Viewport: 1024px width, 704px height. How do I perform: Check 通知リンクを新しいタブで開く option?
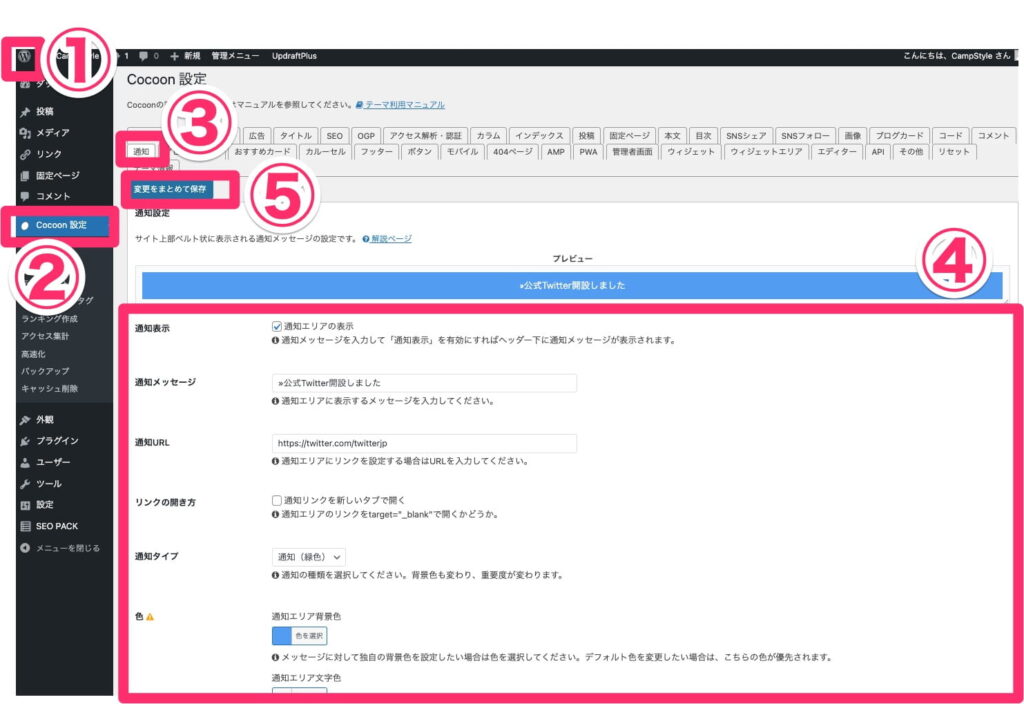[277, 501]
